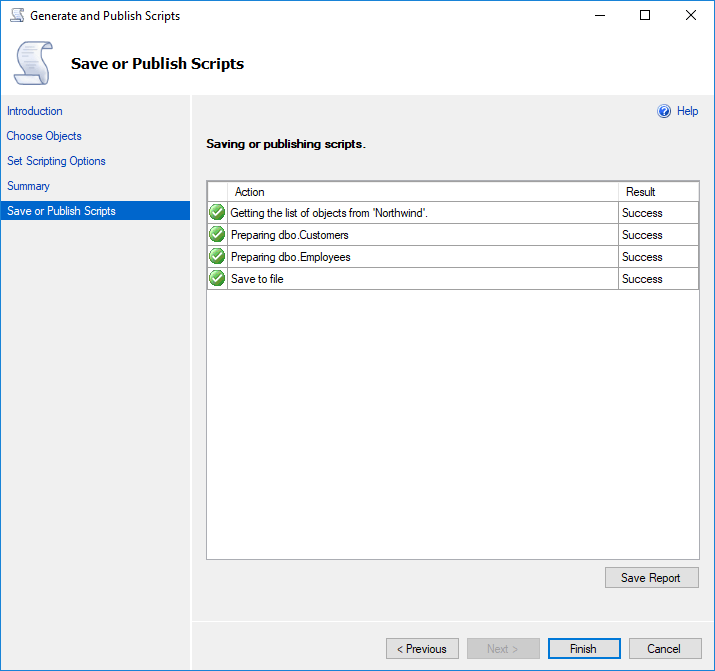
Task: Click green checkmark beside Preparing dbo.Employees
Action: pyautogui.click(x=217, y=257)
